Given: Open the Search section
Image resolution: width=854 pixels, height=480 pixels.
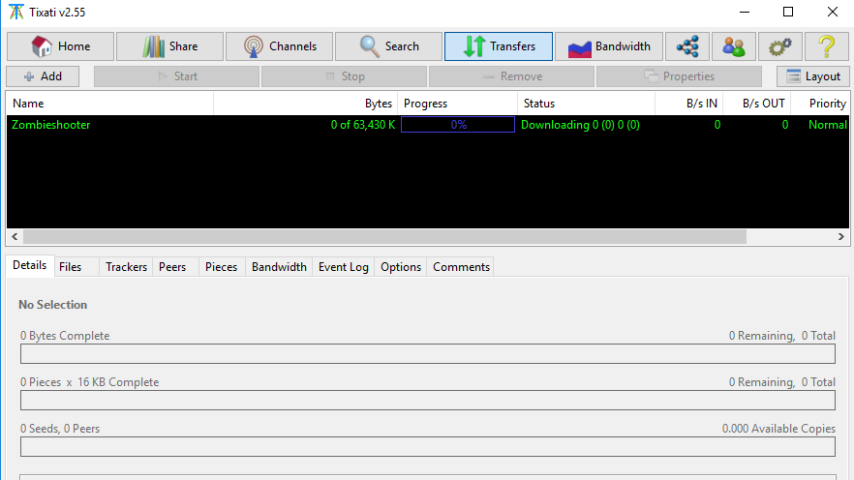Looking at the screenshot, I should point(389,46).
